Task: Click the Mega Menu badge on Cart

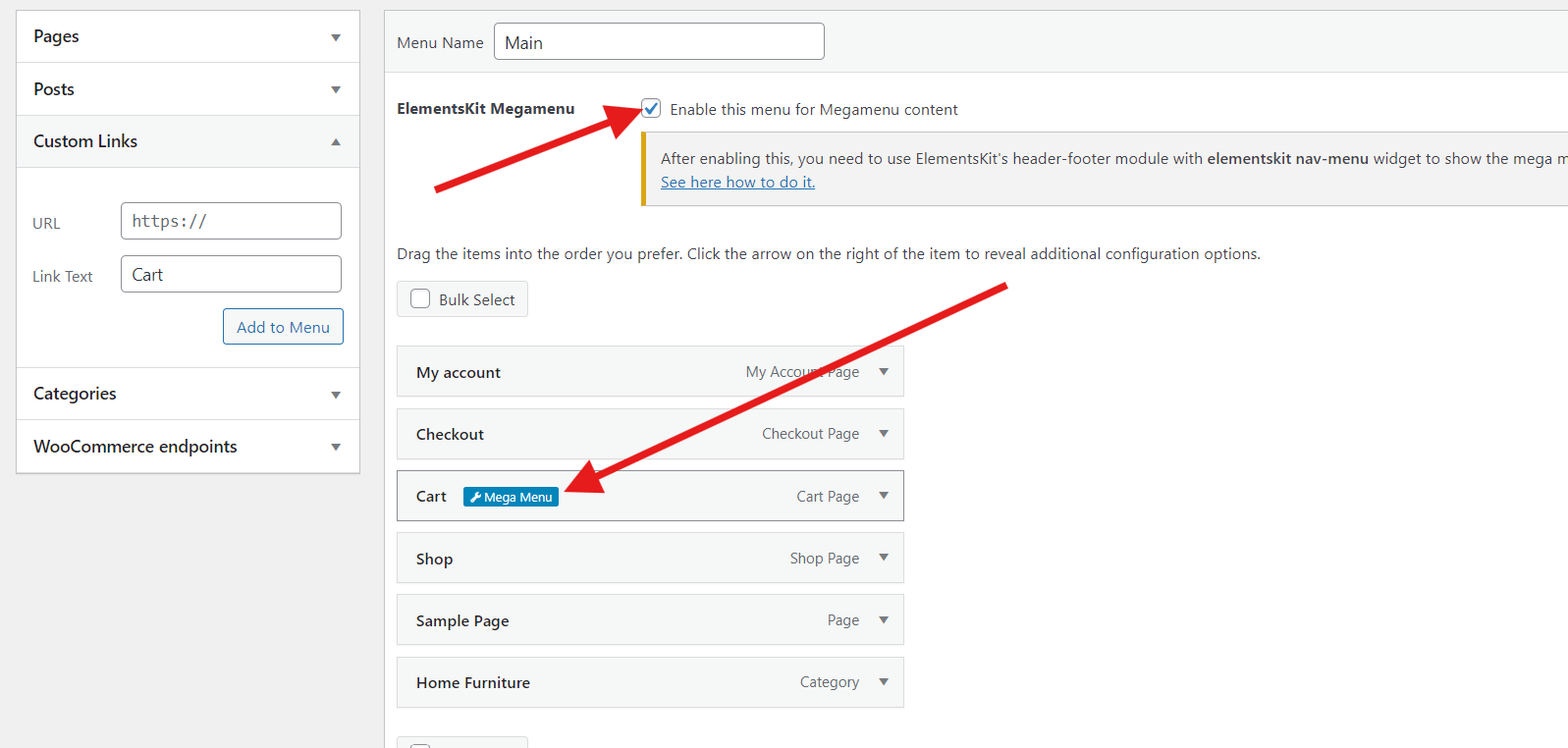Action: [511, 497]
